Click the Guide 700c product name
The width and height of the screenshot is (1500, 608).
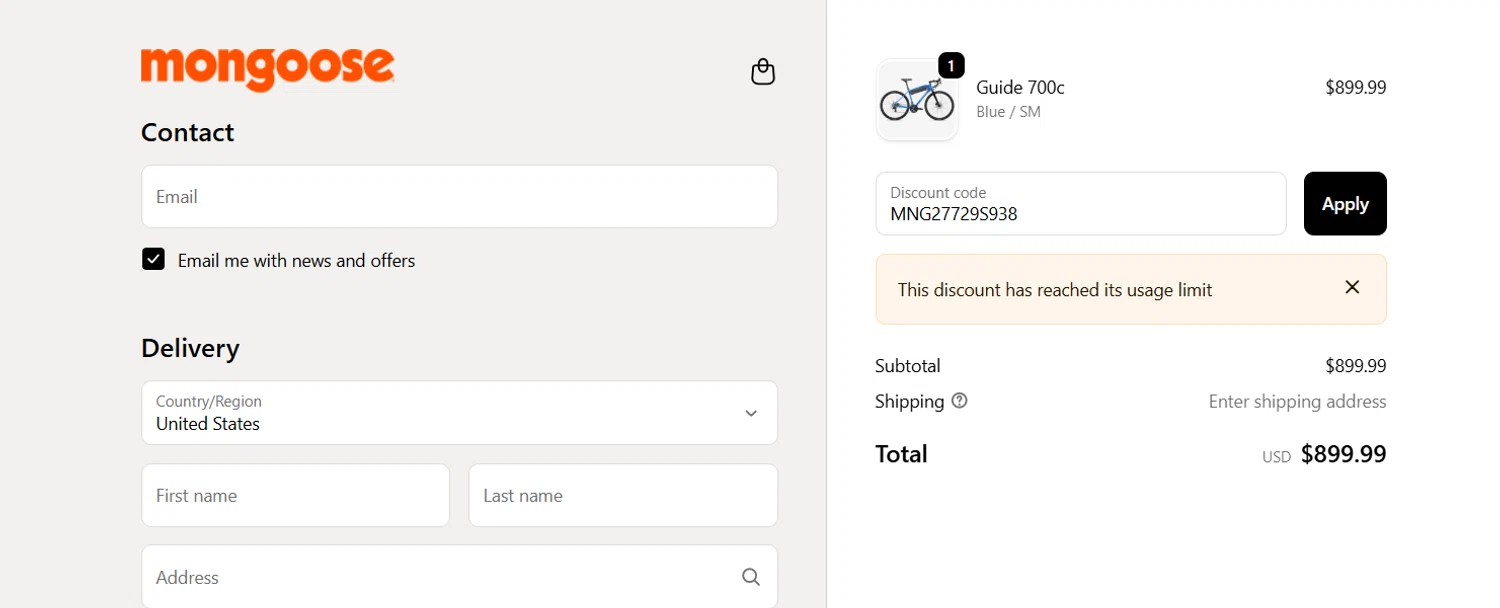[x=1020, y=88]
